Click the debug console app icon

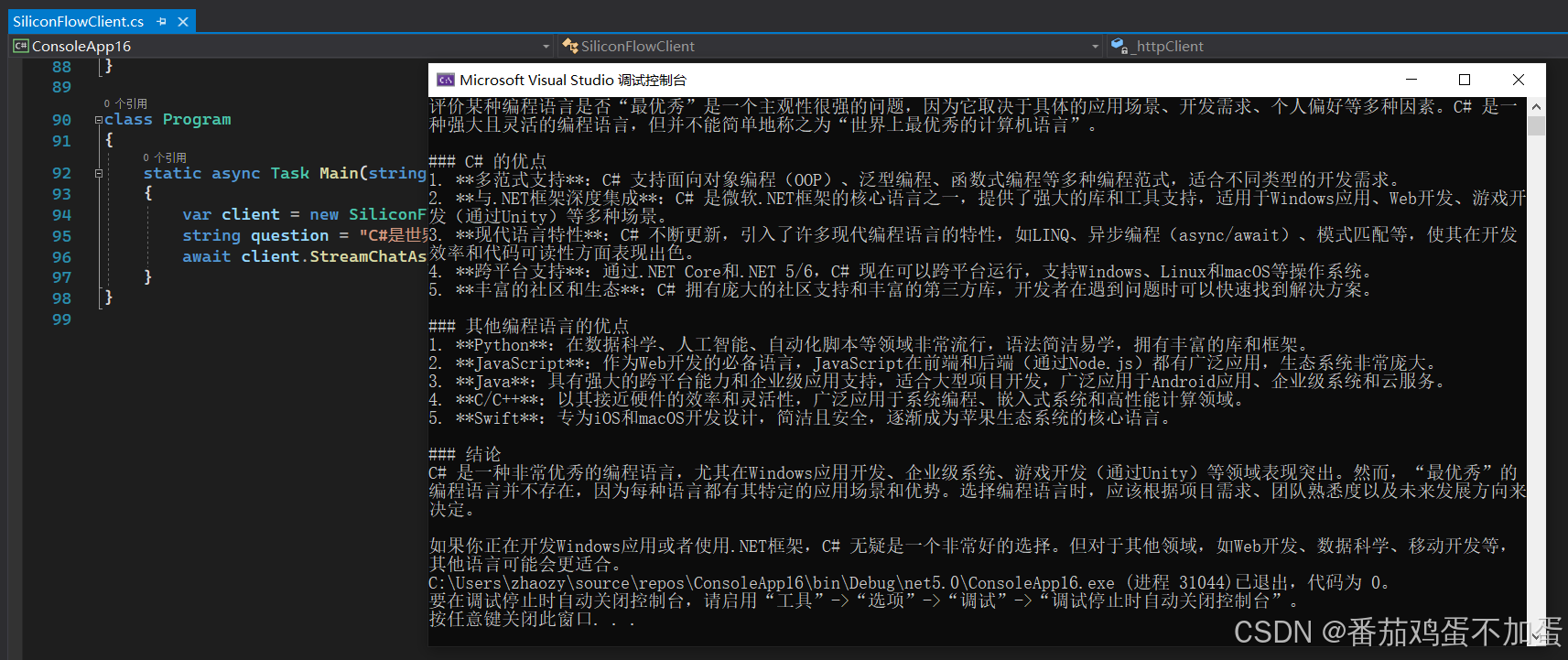coord(445,80)
